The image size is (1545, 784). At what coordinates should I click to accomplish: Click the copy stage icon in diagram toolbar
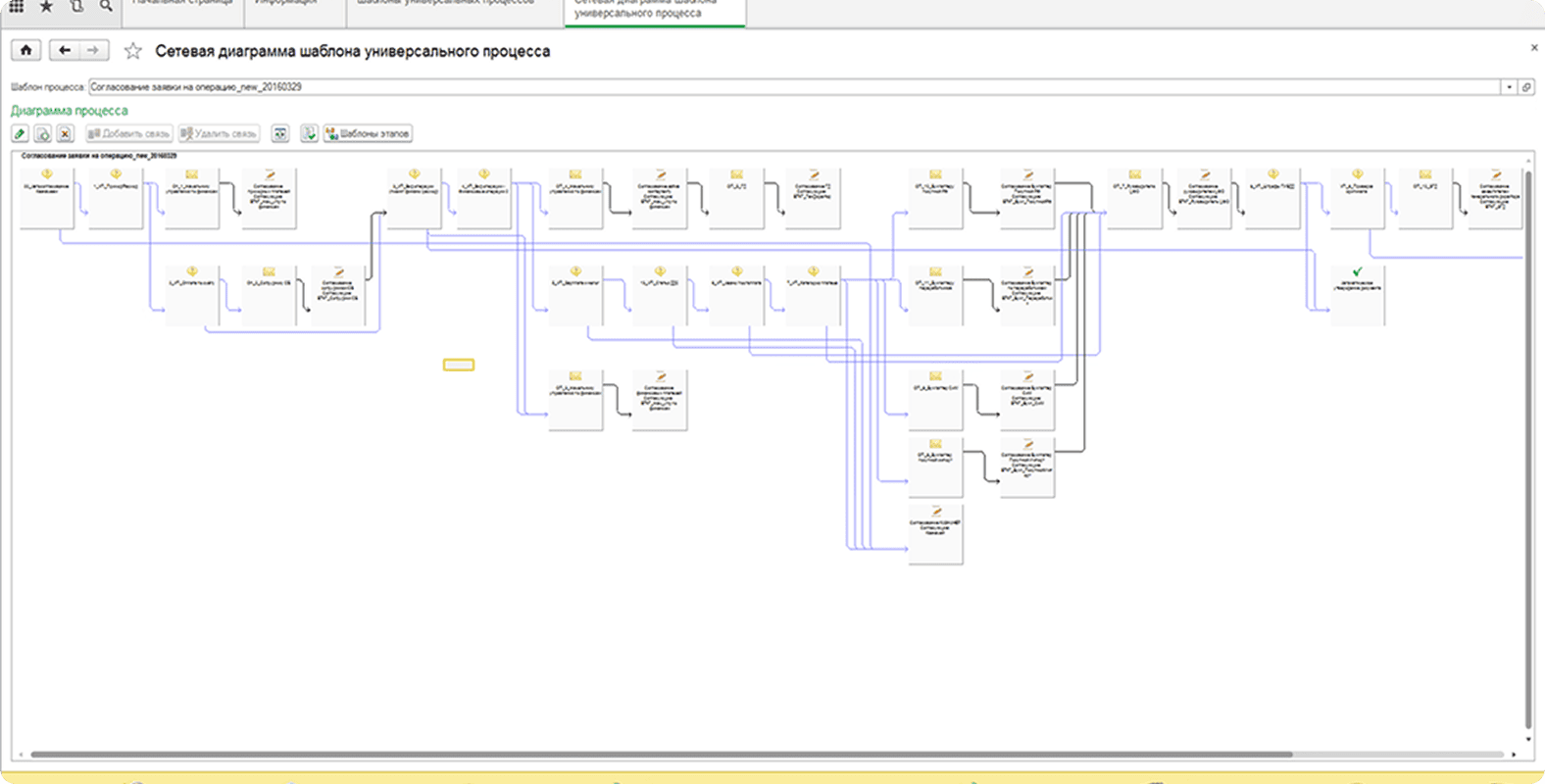42,133
